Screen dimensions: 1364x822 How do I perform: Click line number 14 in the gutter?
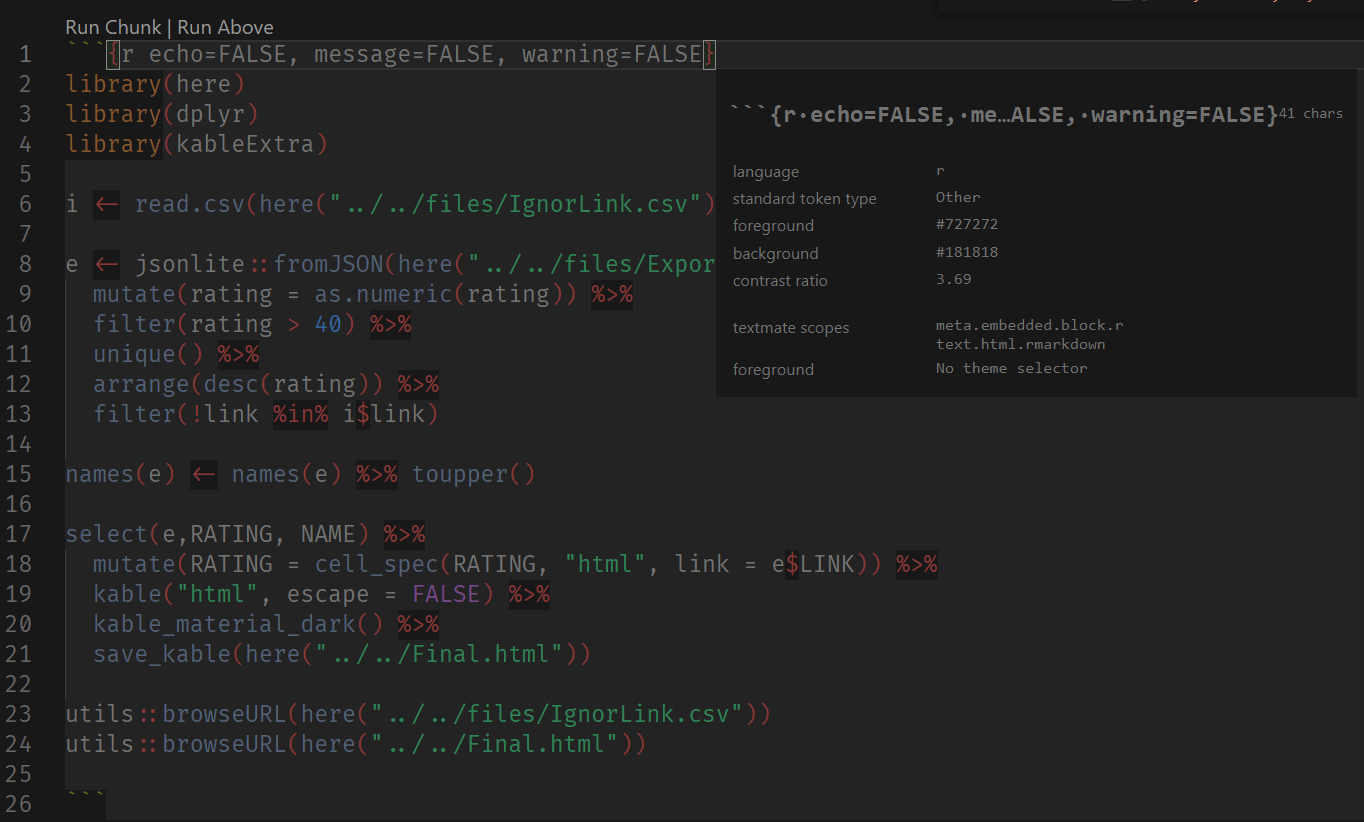[x=17, y=444]
